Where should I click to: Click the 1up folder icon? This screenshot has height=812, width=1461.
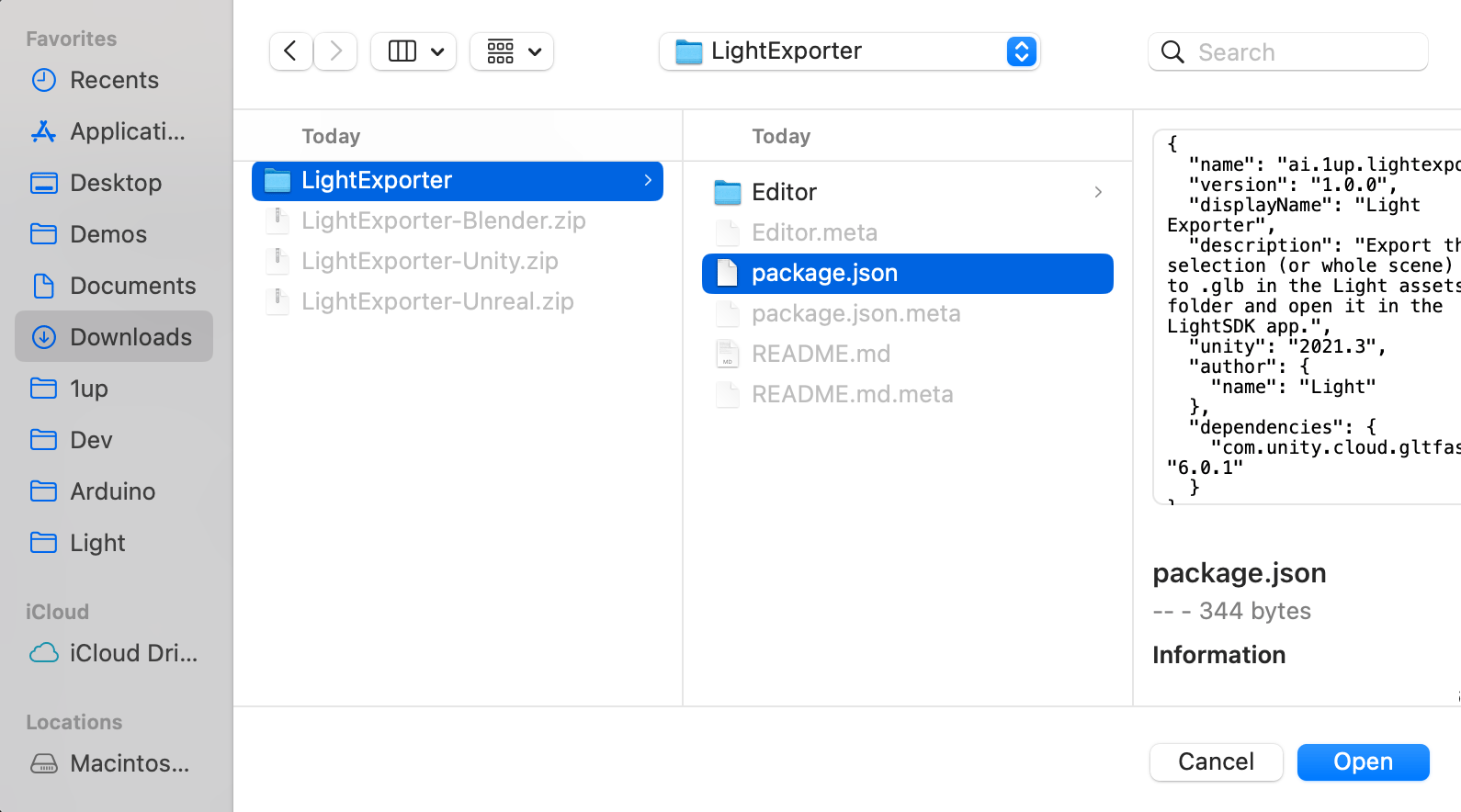coord(44,389)
